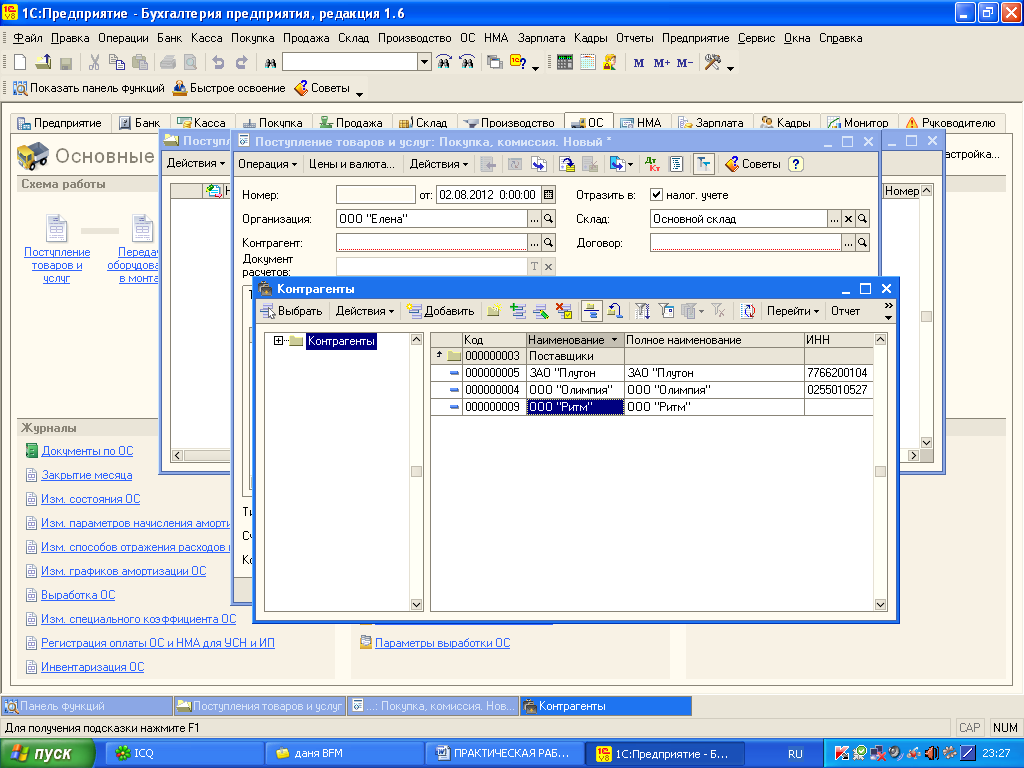Open the Параметры выработки ОС link
This screenshot has height=768, width=1024.
[x=442, y=643]
